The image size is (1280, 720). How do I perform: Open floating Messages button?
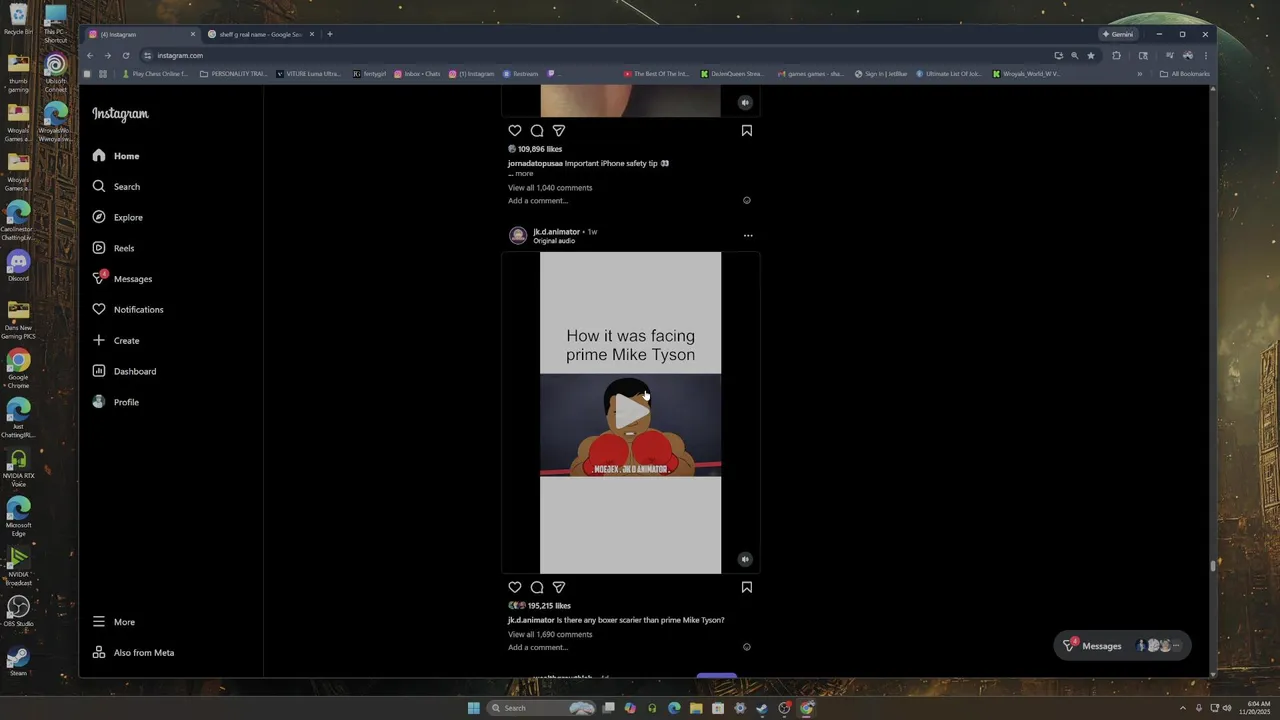click(1122, 646)
